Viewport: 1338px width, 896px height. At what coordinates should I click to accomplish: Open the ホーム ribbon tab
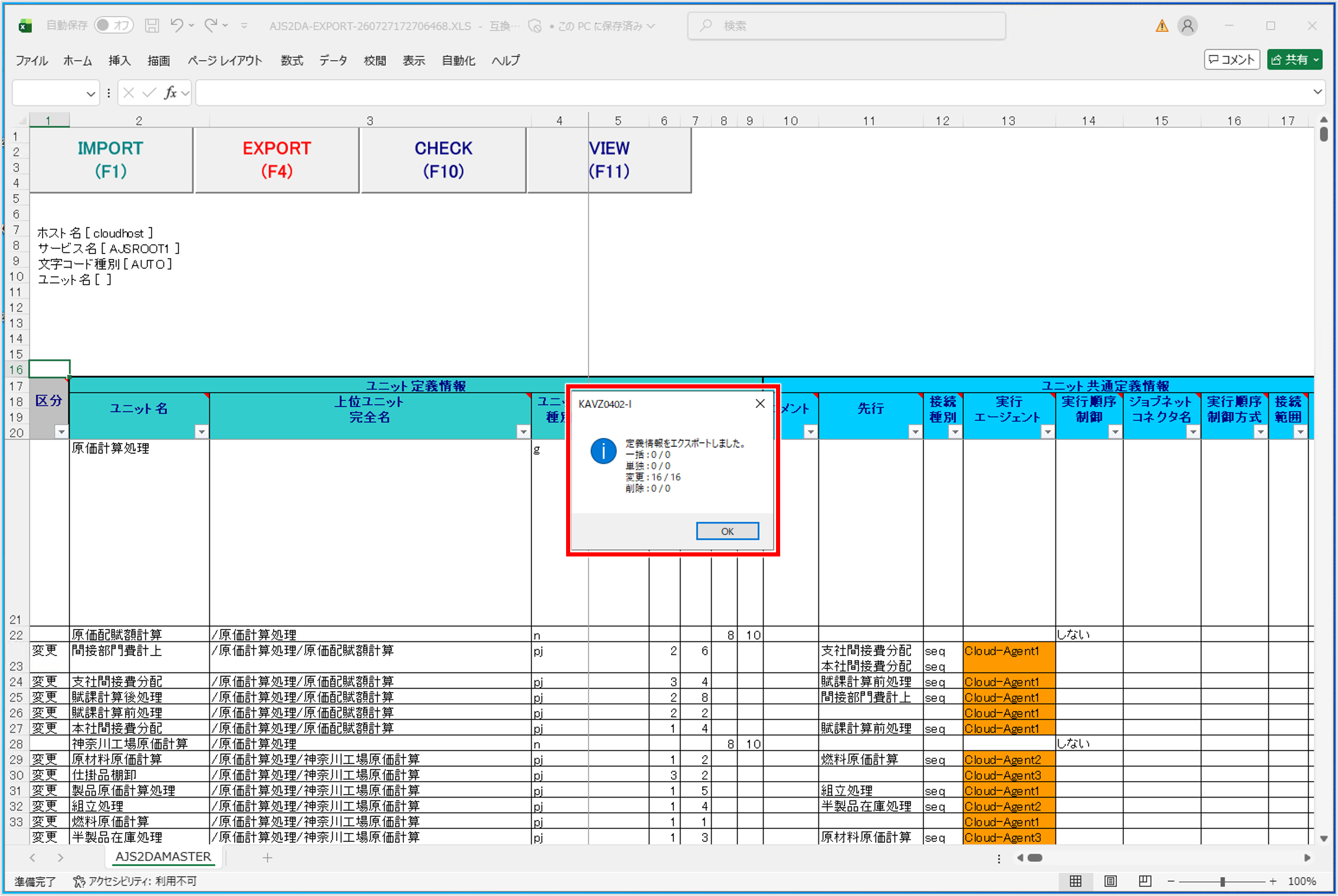(77, 60)
